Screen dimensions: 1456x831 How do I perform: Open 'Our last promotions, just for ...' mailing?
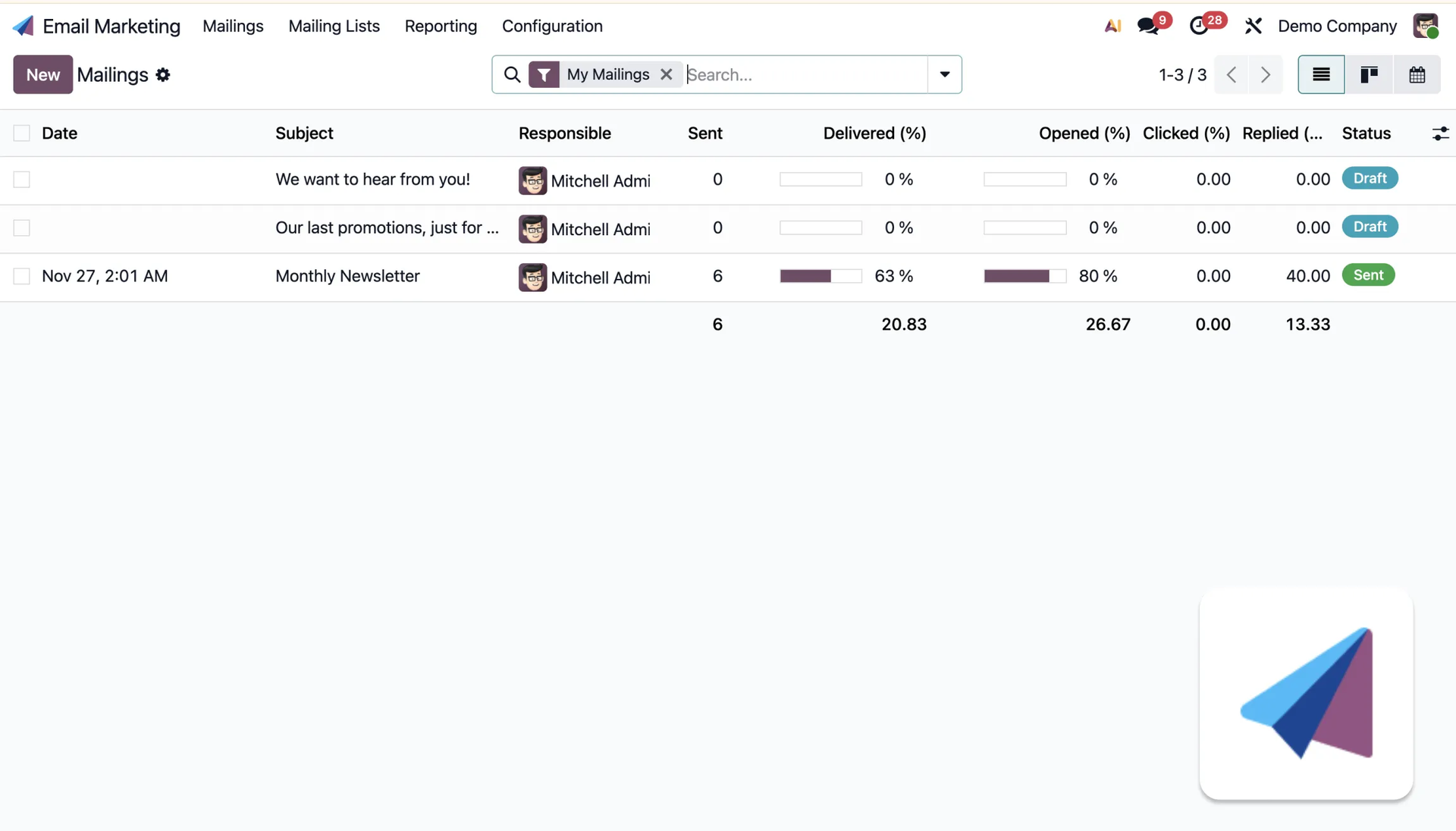[x=387, y=228]
